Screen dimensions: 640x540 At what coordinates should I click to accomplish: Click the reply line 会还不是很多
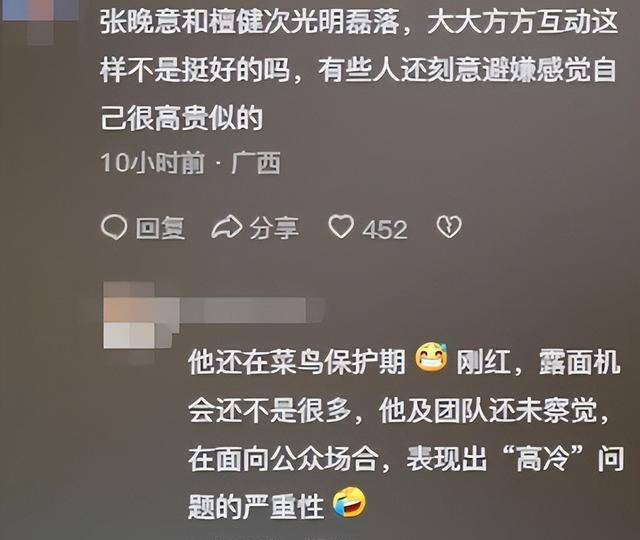click(398, 410)
